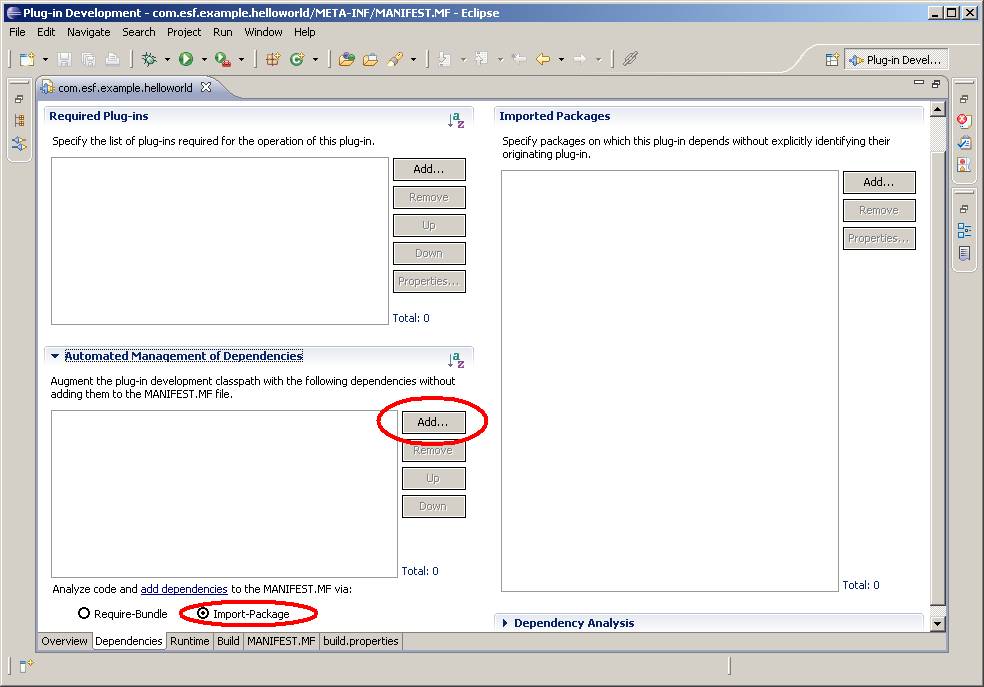Minimize the editor area
This screenshot has height=687, width=984.
point(919,83)
